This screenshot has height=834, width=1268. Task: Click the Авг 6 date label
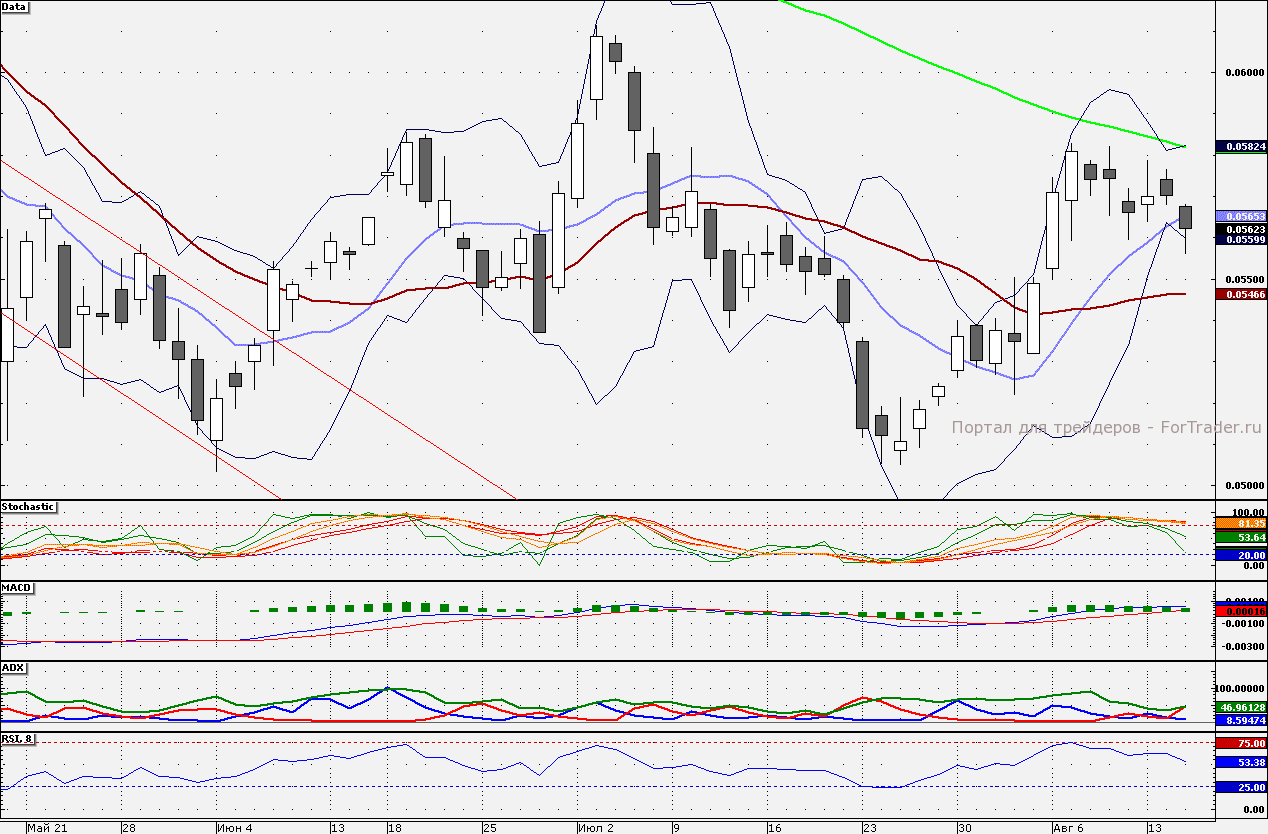1069,828
